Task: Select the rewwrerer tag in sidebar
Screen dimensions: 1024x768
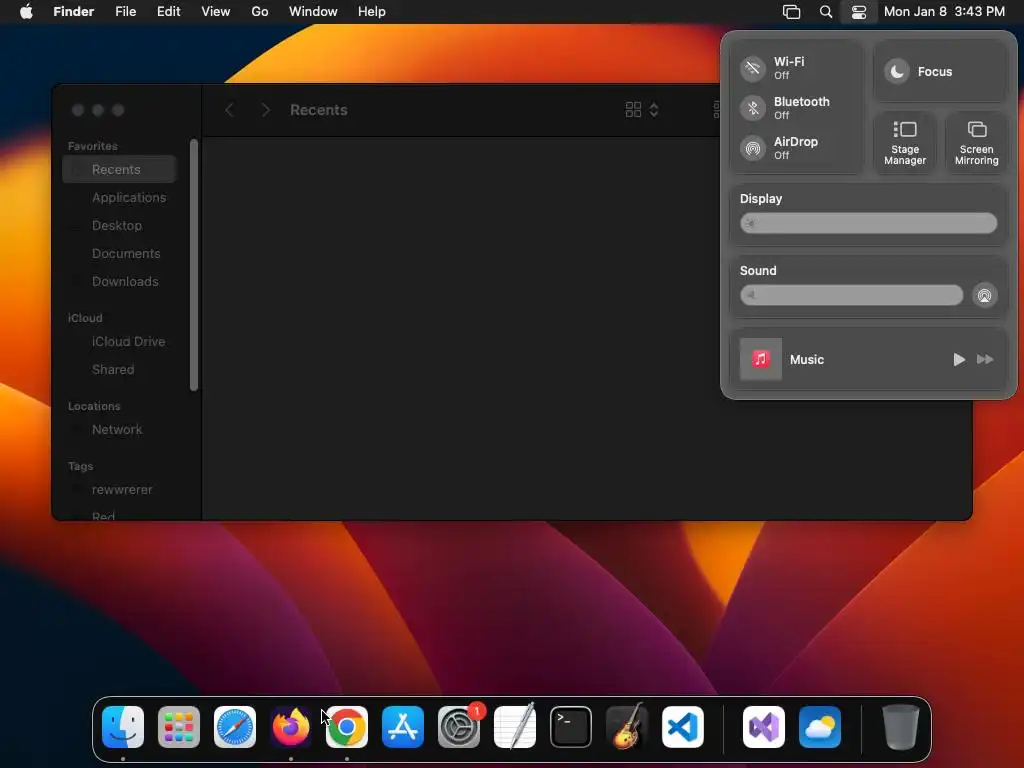Action: pyautogui.click(x=119, y=490)
